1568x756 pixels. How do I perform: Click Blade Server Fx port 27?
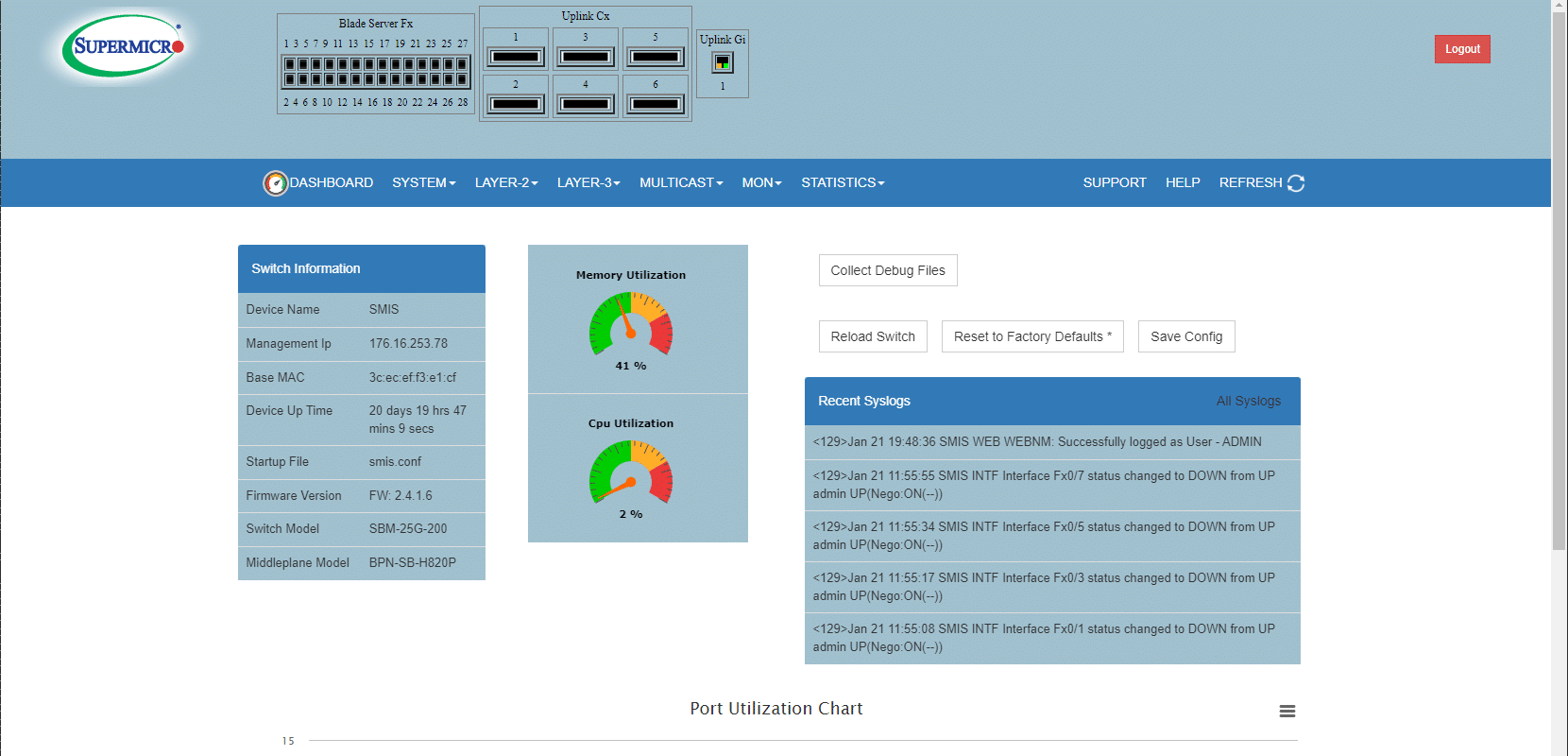pos(462,64)
